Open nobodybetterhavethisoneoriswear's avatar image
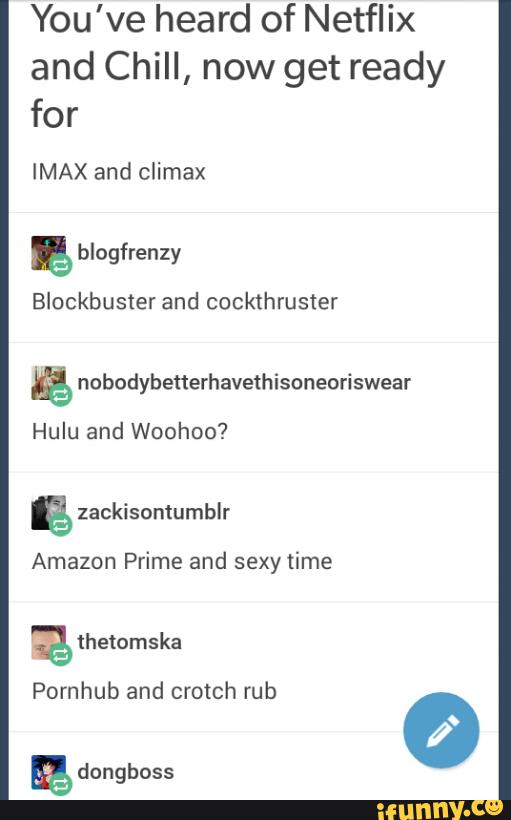511x820 pixels. pyautogui.click(x=49, y=383)
